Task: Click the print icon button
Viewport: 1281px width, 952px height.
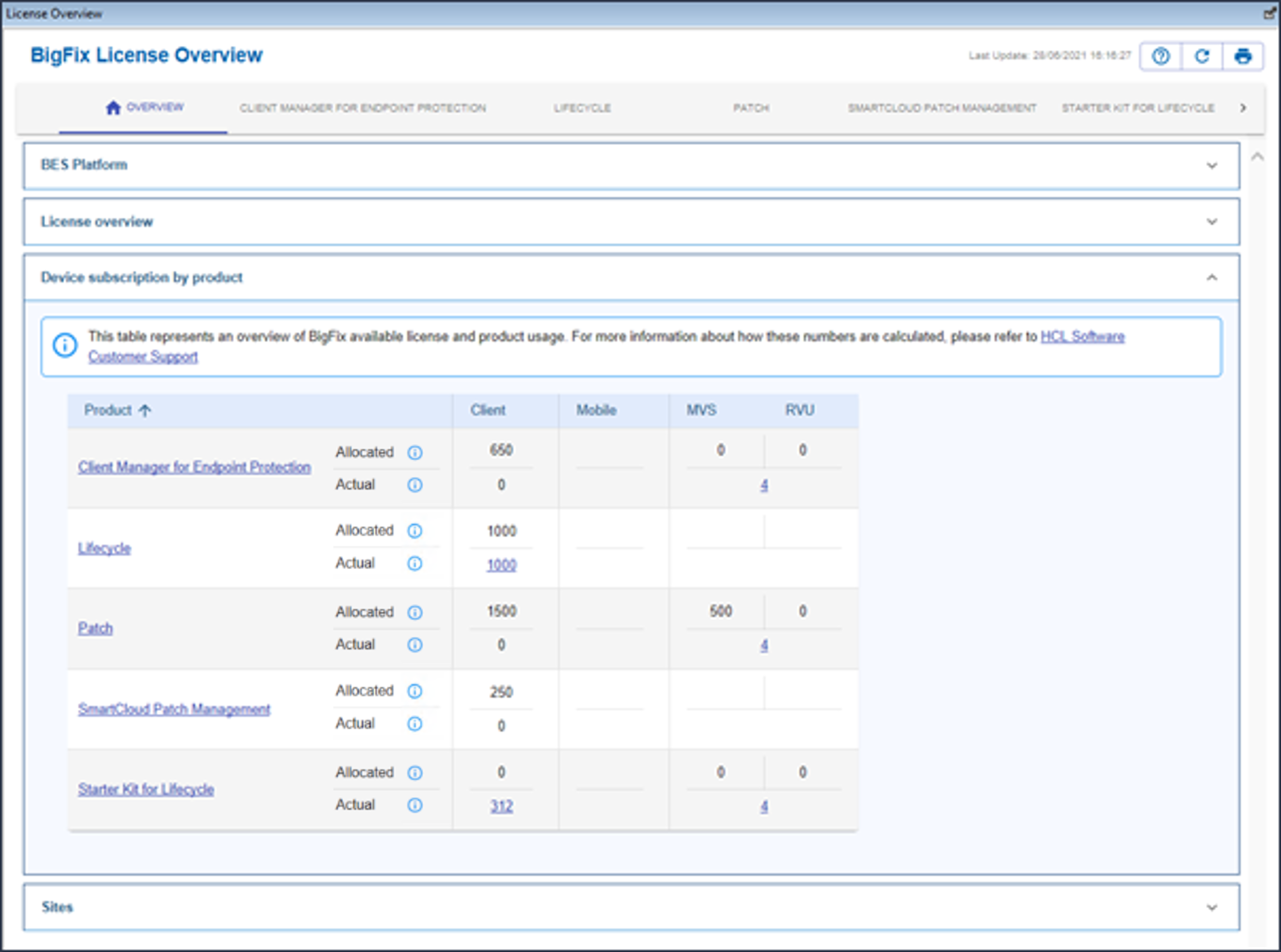Action: point(1242,56)
